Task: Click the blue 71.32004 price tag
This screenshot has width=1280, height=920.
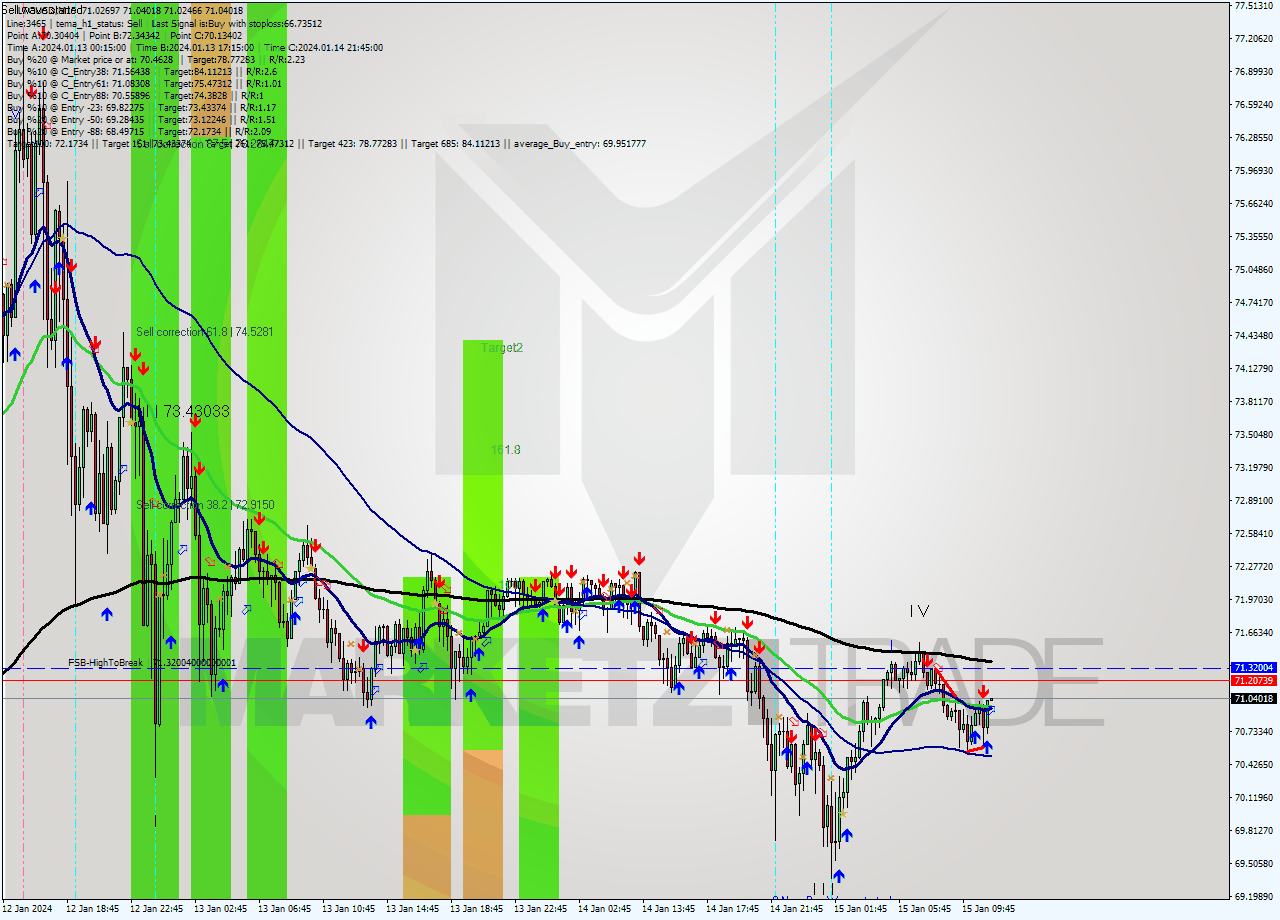Action: tap(1253, 667)
